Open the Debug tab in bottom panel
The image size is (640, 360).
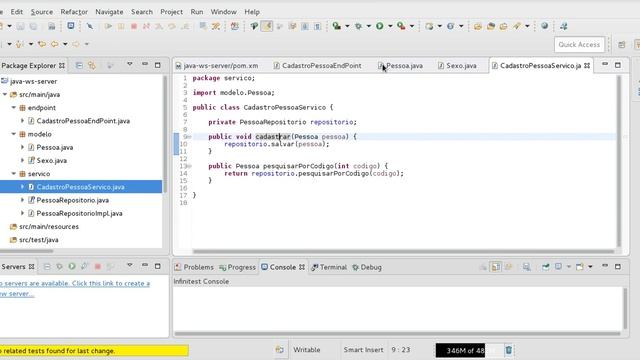click(x=367, y=267)
